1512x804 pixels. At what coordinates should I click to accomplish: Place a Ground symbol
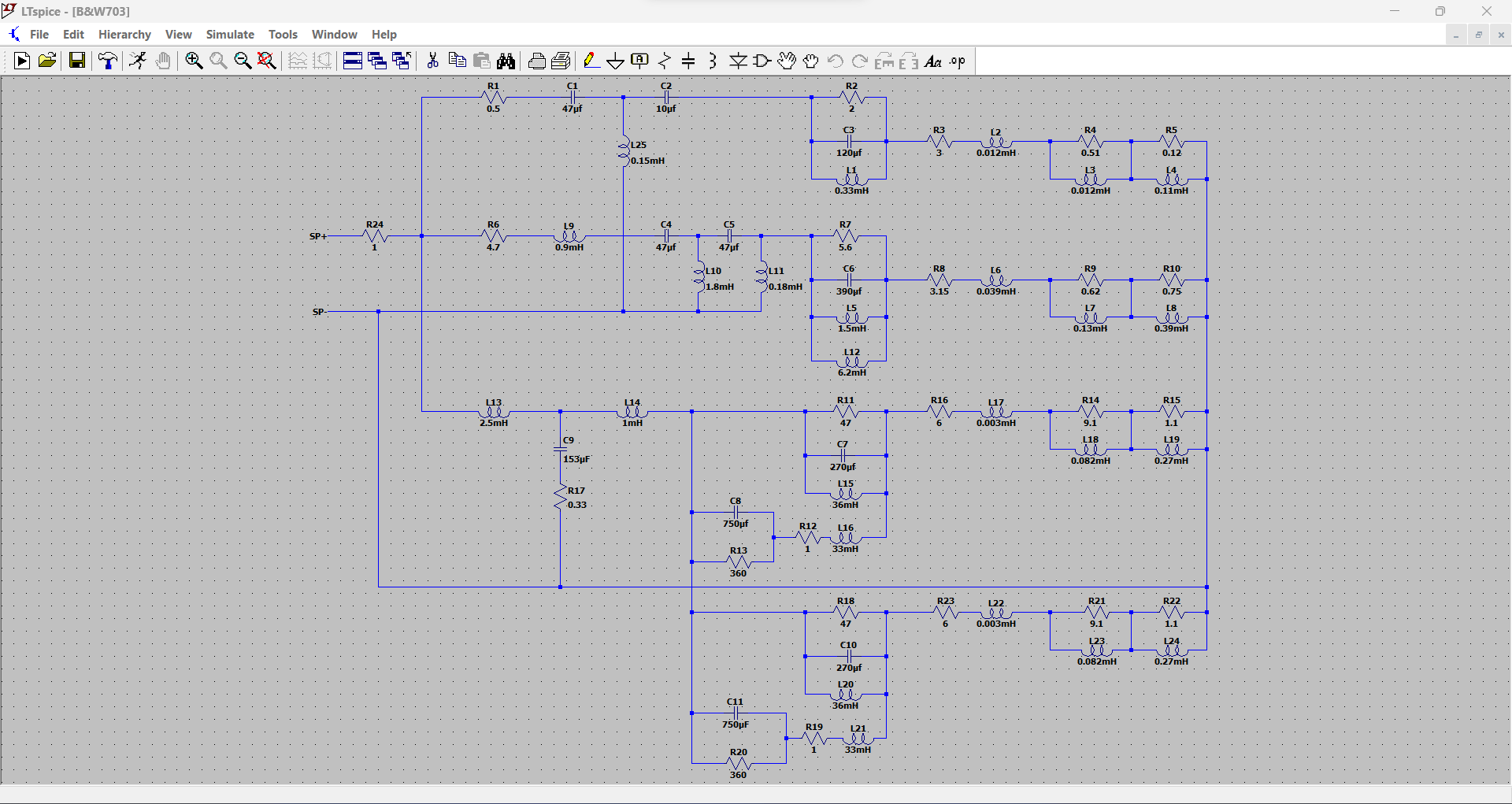615,61
